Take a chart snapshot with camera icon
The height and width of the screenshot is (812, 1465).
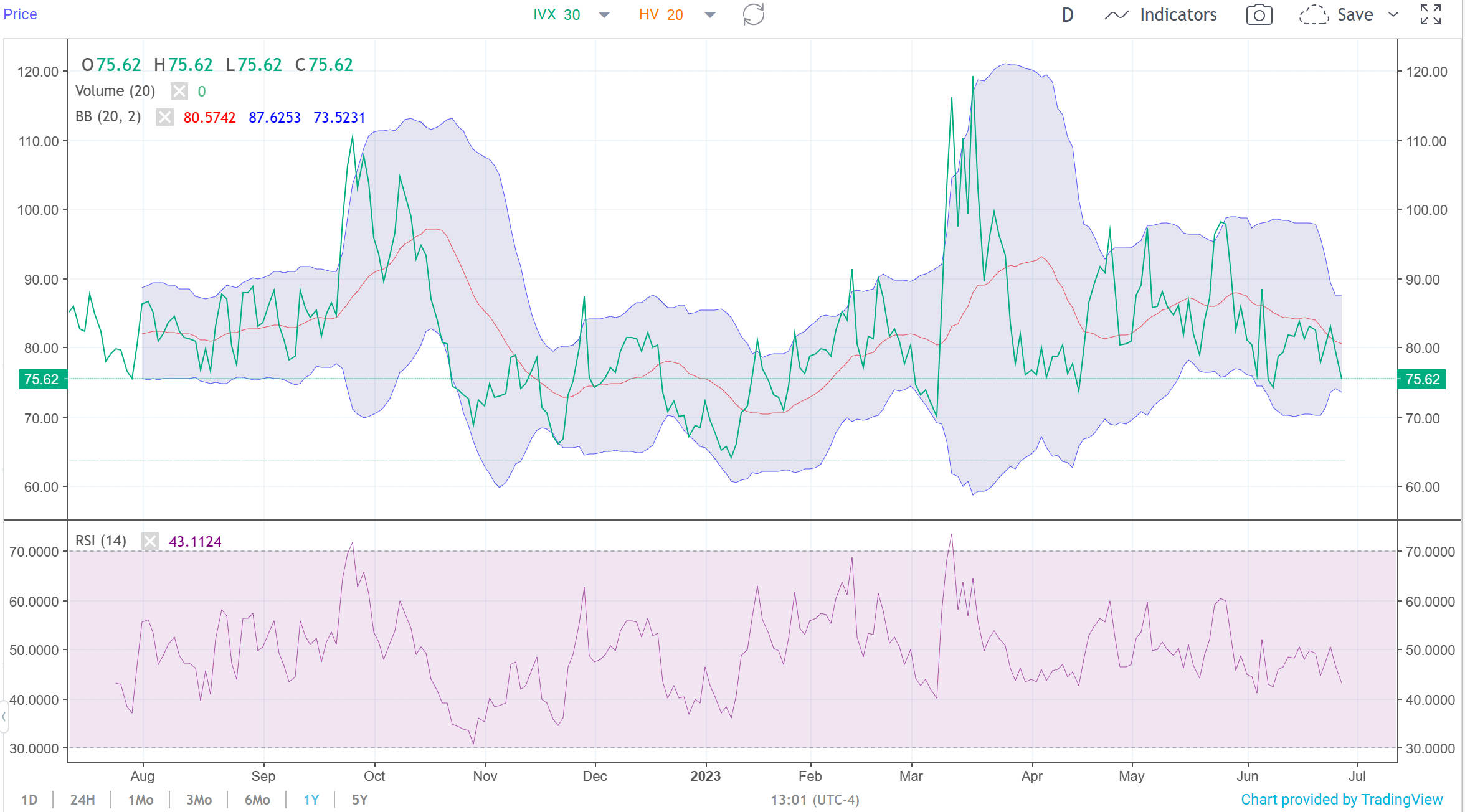[1259, 15]
